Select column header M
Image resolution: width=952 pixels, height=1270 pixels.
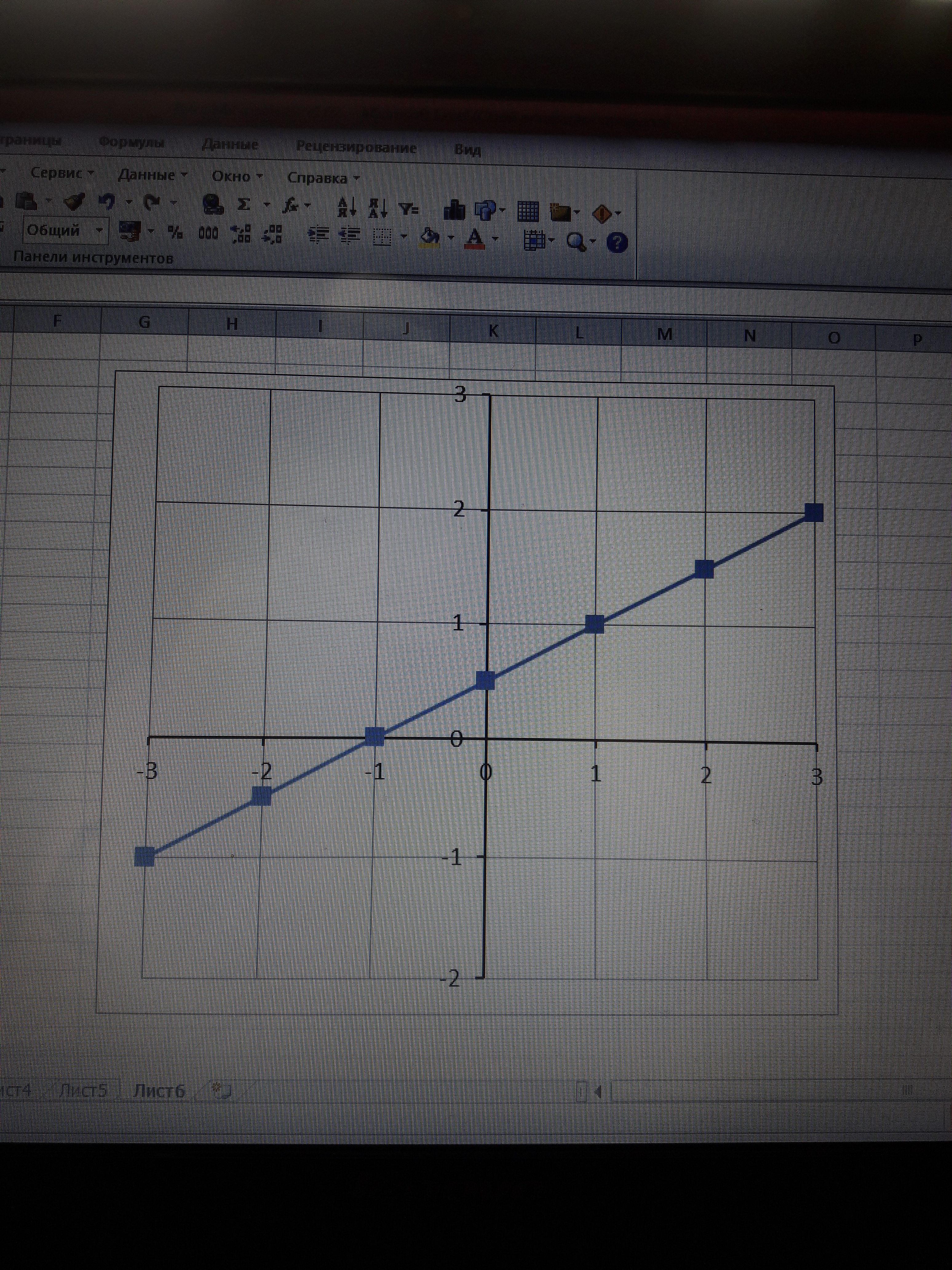click(x=664, y=335)
